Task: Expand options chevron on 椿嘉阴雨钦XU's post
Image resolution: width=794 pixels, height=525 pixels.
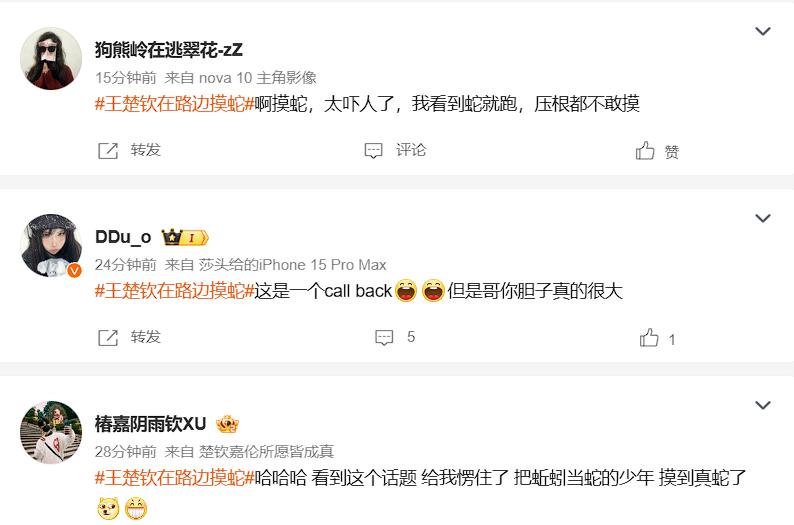Action: coord(763,405)
